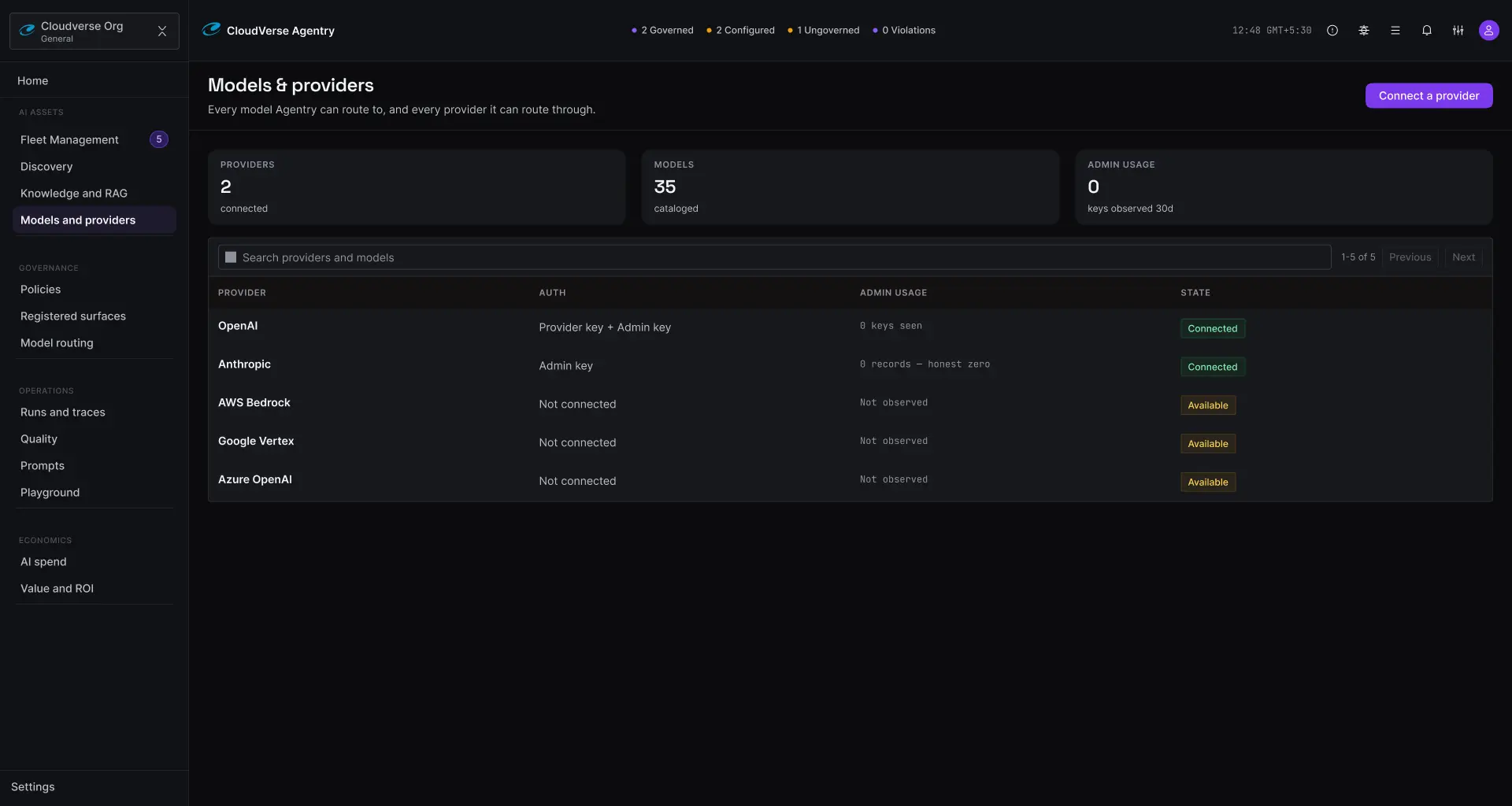Click the Admin Usage keys observed card
The width and height of the screenshot is (1512, 806).
coord(1284,187)
